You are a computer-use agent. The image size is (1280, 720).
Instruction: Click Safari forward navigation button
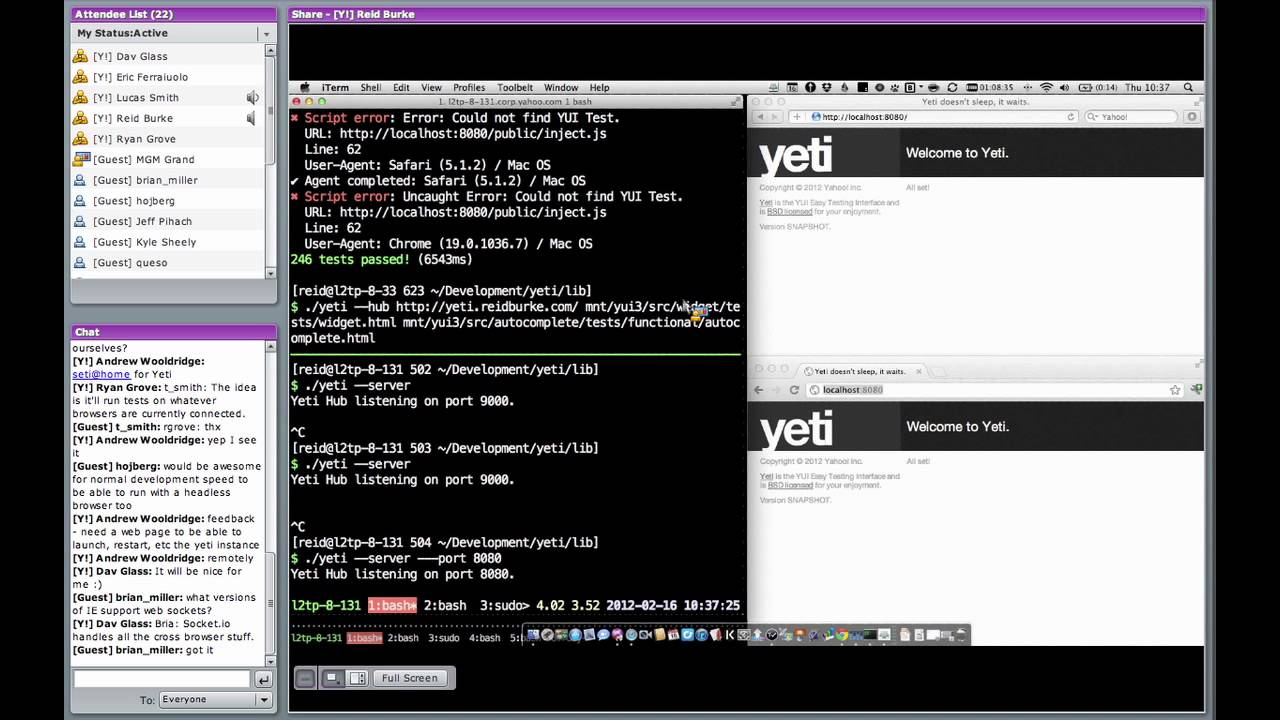point(776,117)
